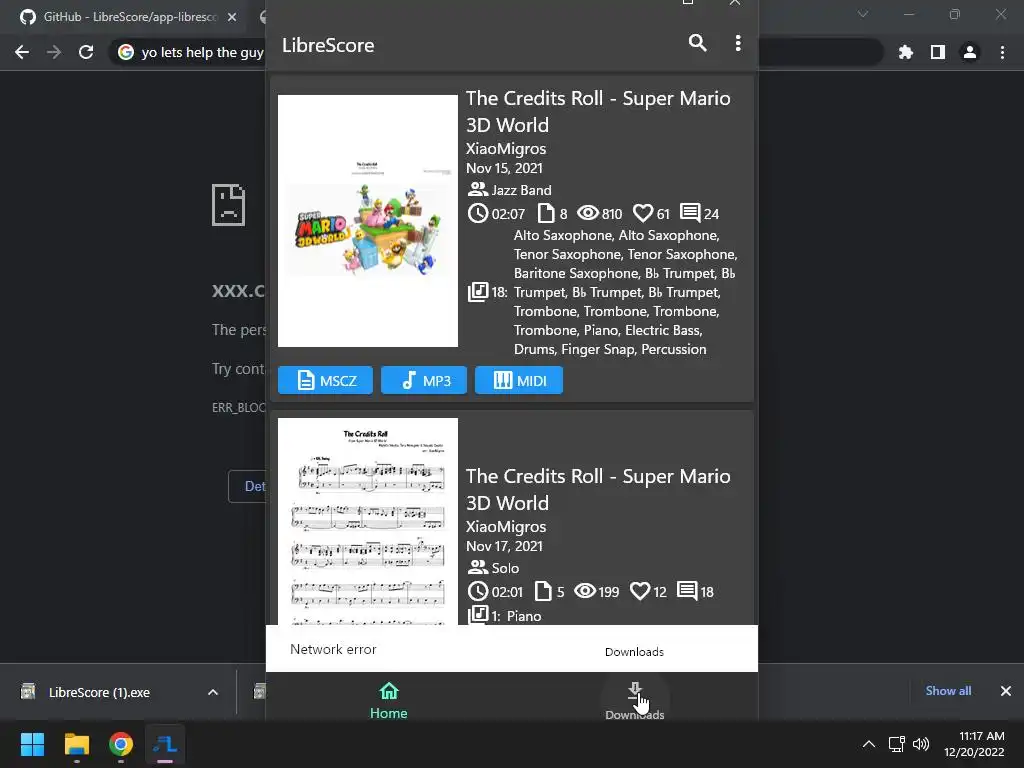The height and width of the screenshot is (768, 1024).
Task: Open the Windows Start menu
Action: [32, 744]
